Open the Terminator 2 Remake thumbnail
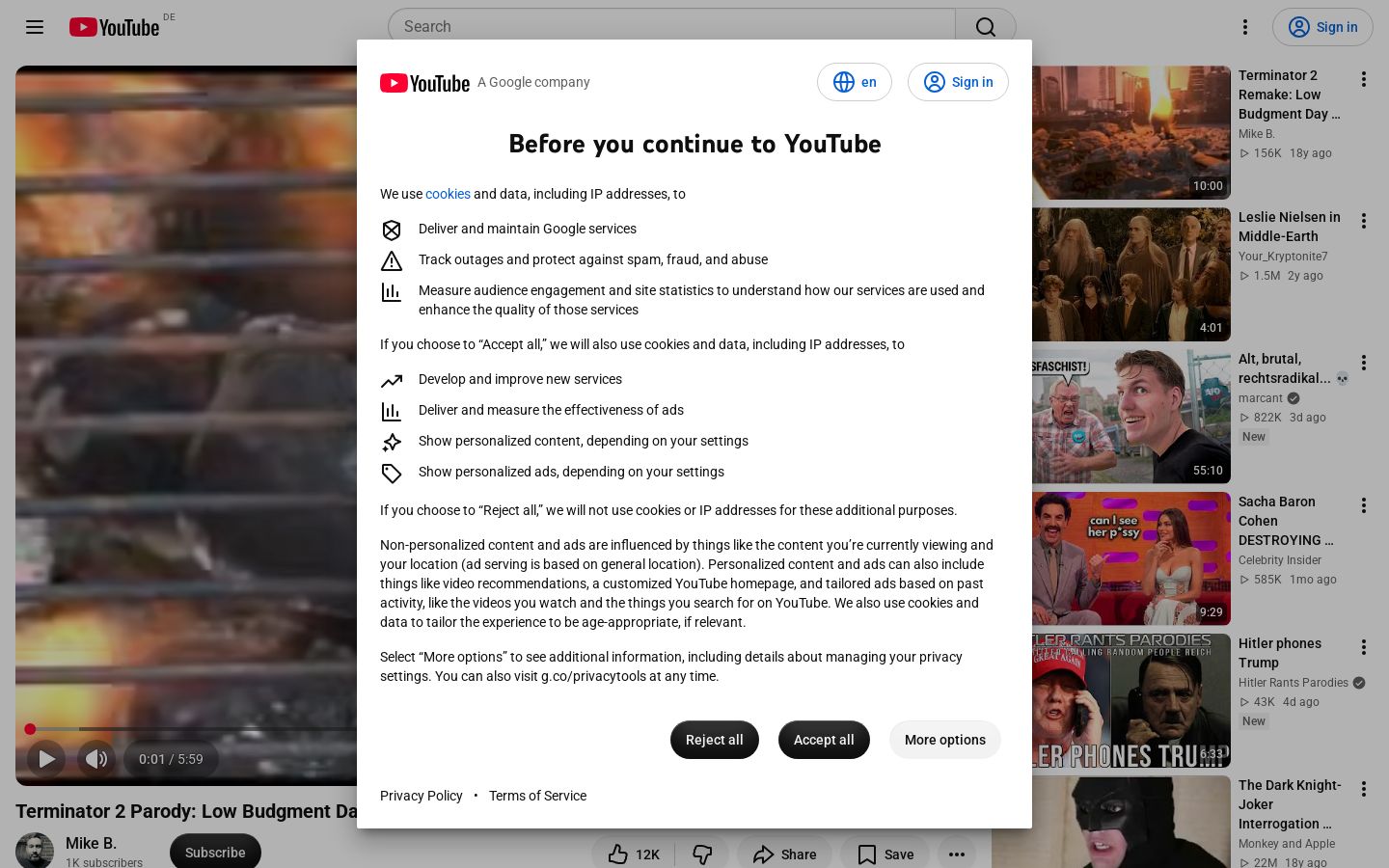The image size is (1389, 868). [1131, 132]
